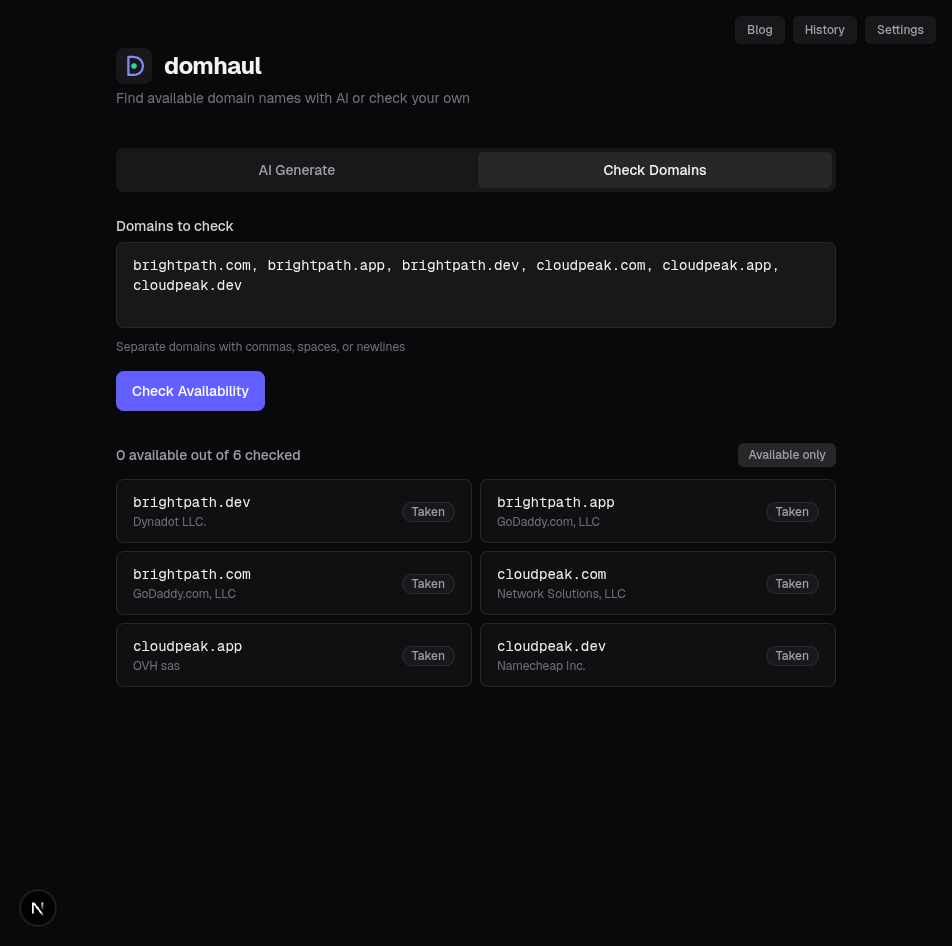
Task: Select the cloudpeak.com result card
Action: pos(657,583)
